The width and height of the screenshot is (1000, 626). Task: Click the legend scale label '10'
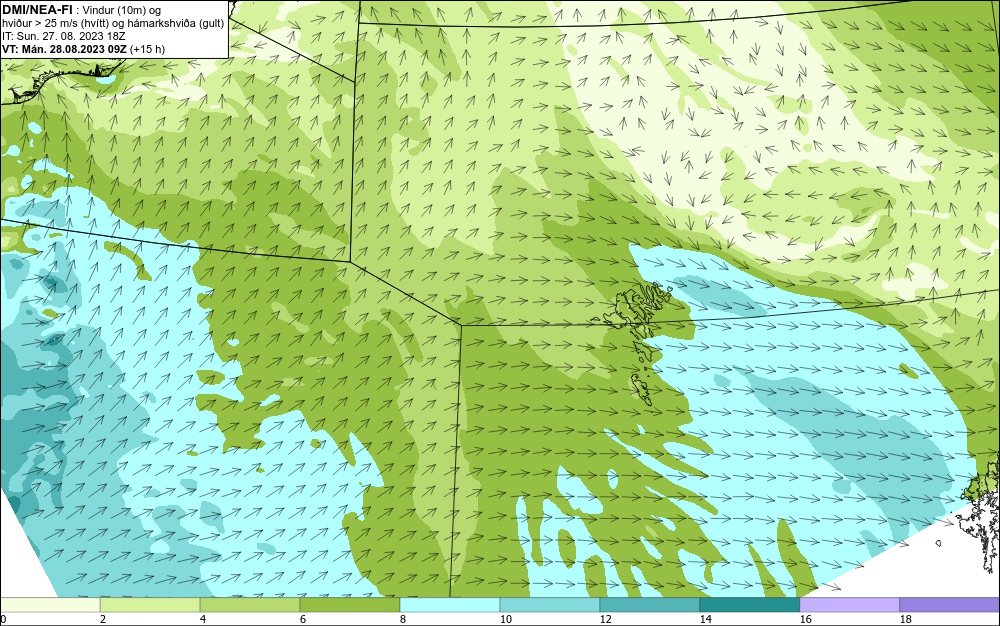coord(506,619)
